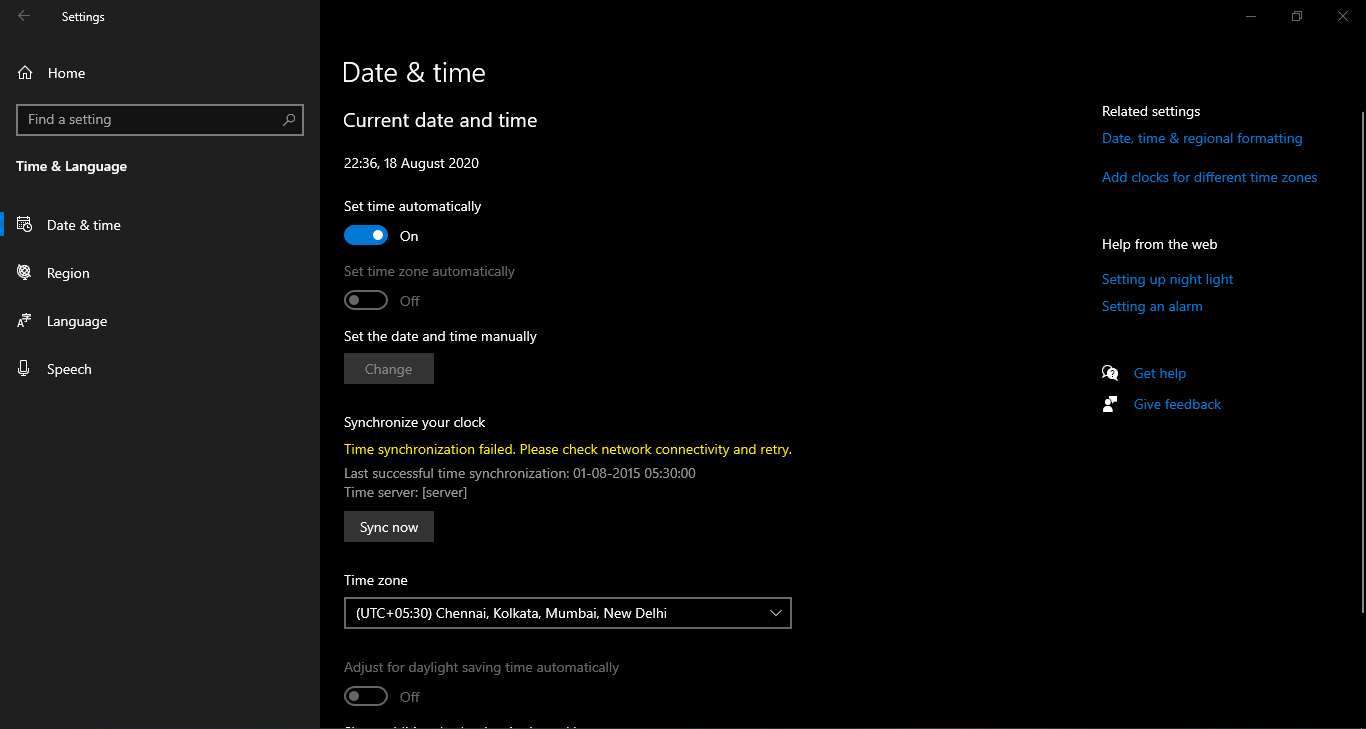The image size is (1366, 729).
Task: Click the Last successful time synchronization line
Action: click(520, 473)
